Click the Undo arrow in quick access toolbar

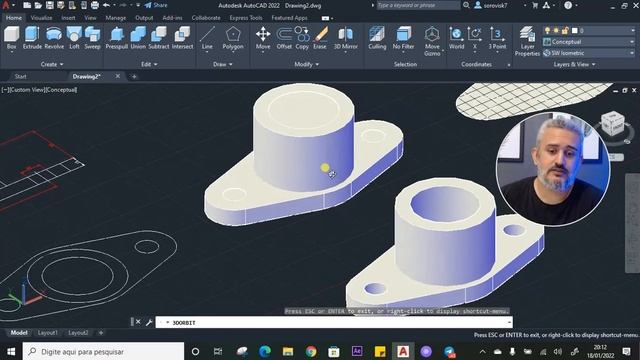coord(107,5)
